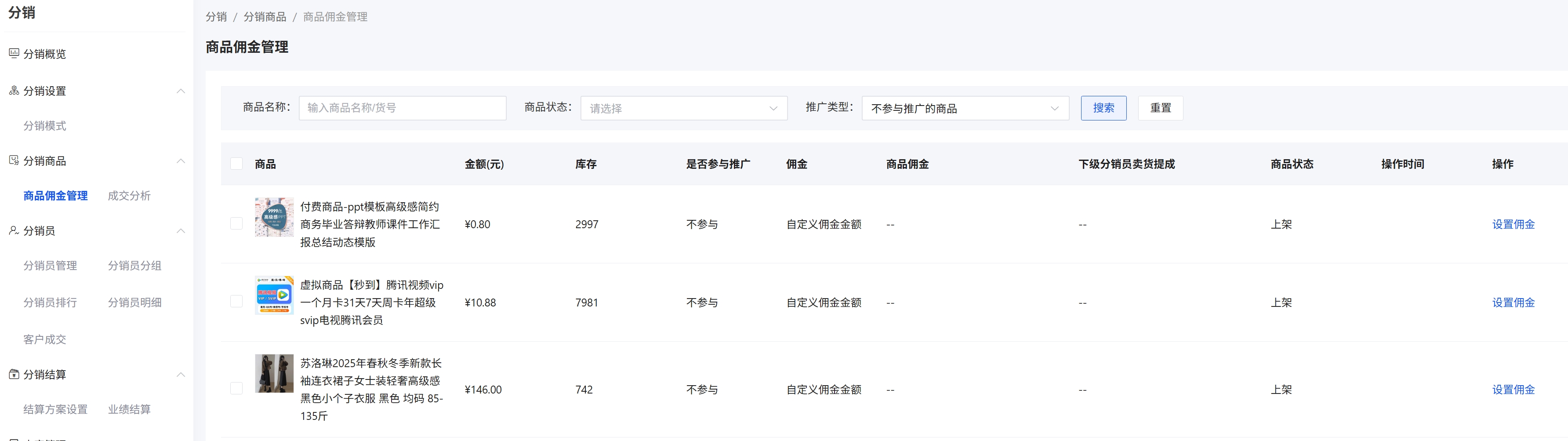Viewport: 1568px width, 441px height.
Task: Collapse the 分销员 section chevron
Action: [180, 230]
